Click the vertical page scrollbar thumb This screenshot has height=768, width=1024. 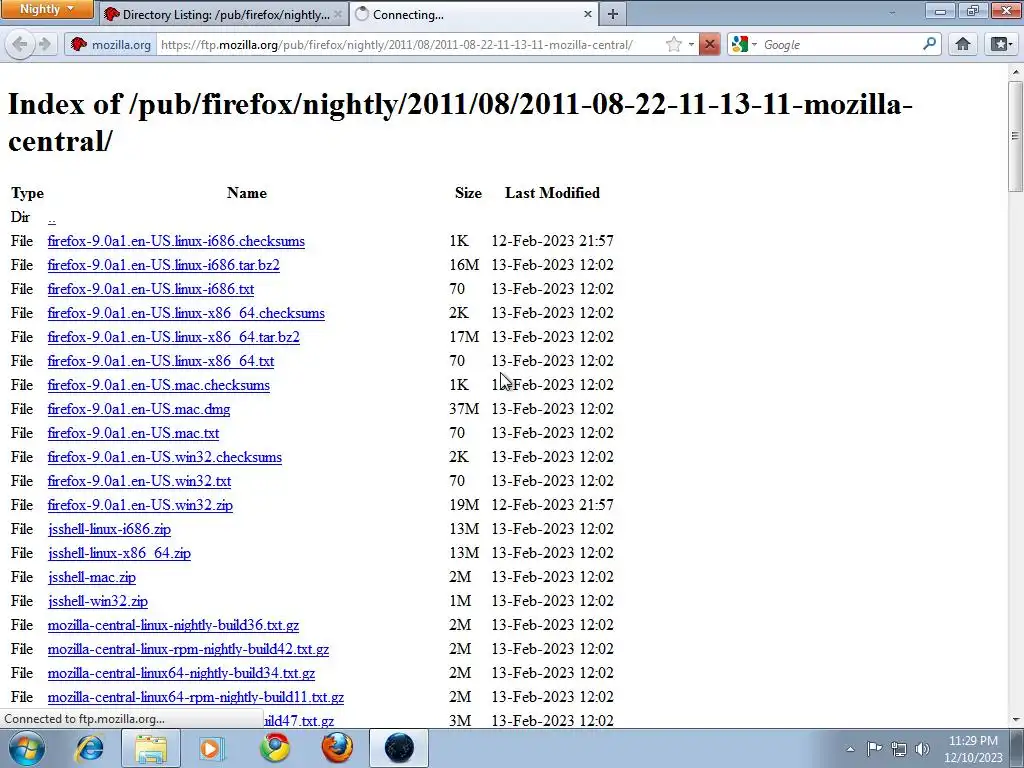tap(1016, 136)
